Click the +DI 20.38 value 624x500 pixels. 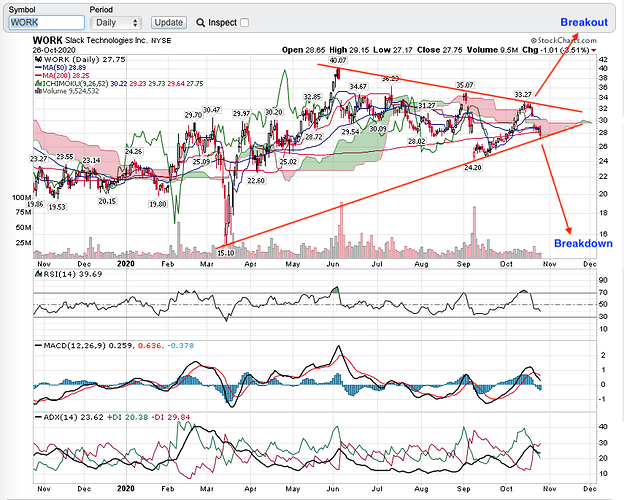pyautogui.click(x=127, y=417)
